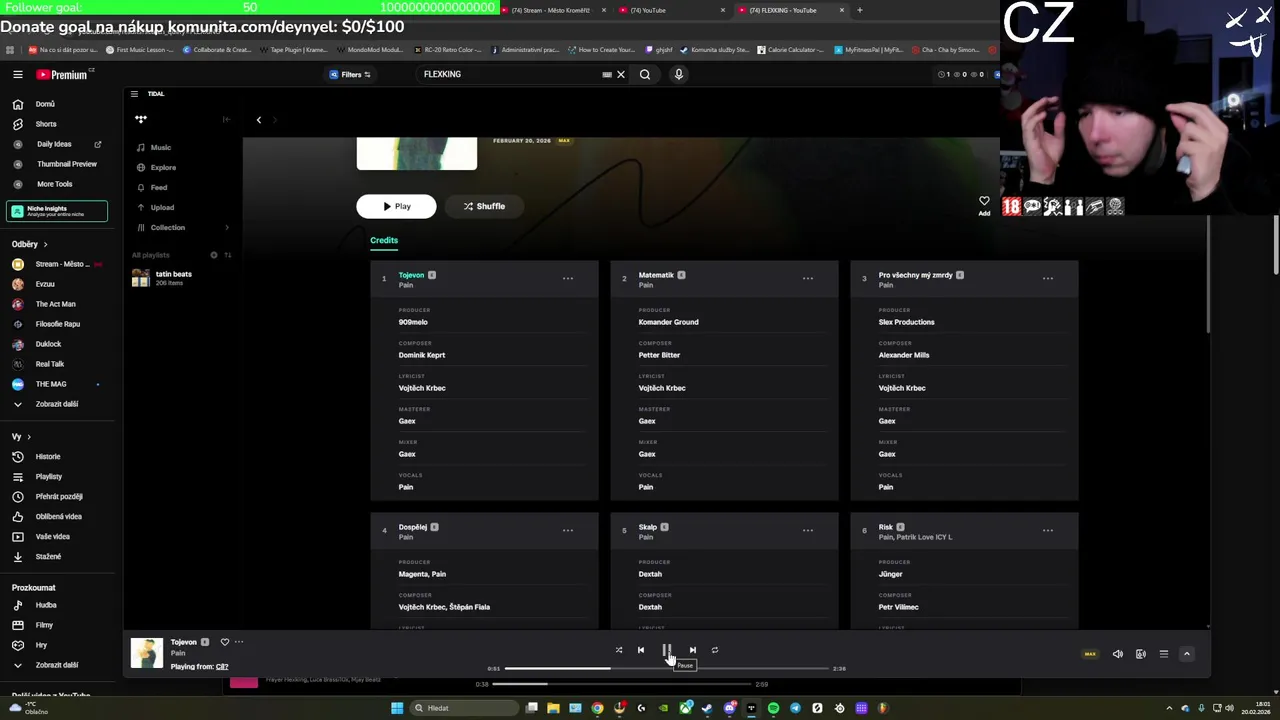Screen dimensions: 1280x720
Task: Click the Tidal logo icon
Action: pos(141,119)
